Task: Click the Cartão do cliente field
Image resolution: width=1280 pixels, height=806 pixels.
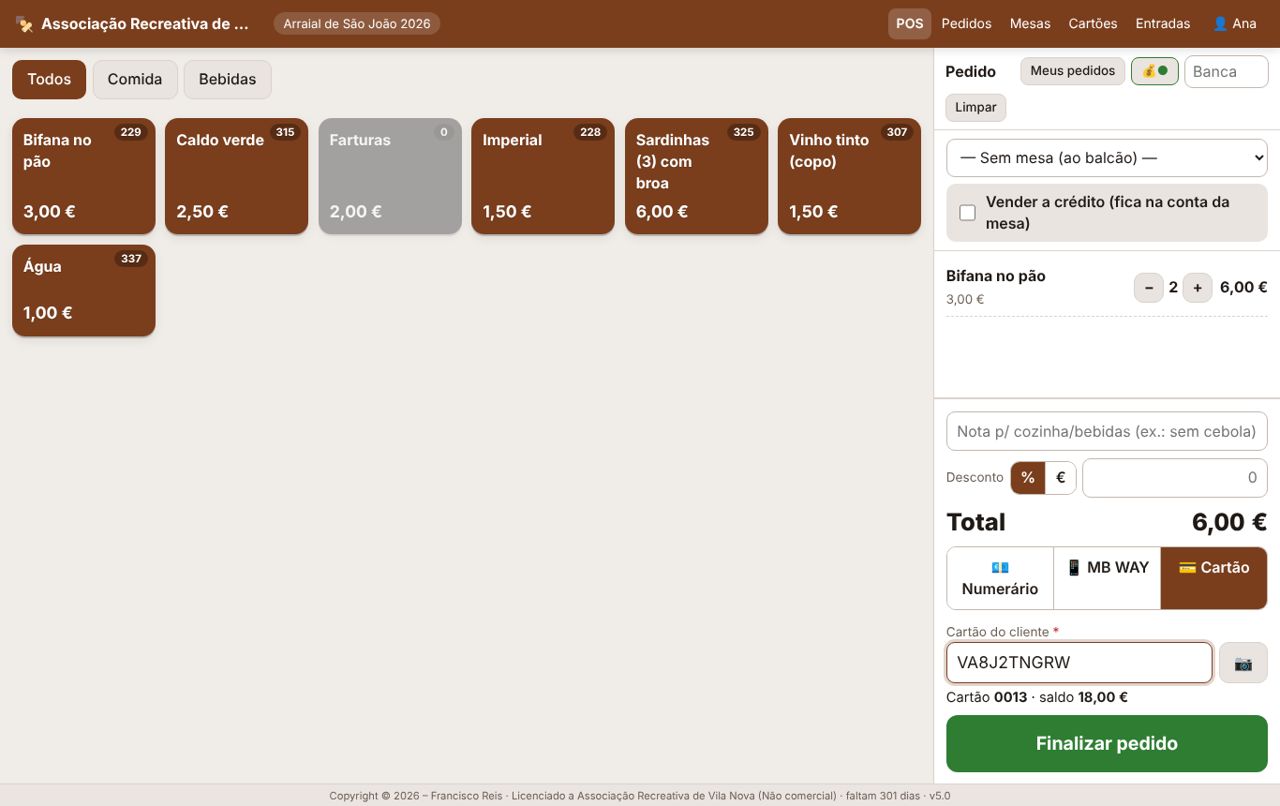Action: [1080, 663]
